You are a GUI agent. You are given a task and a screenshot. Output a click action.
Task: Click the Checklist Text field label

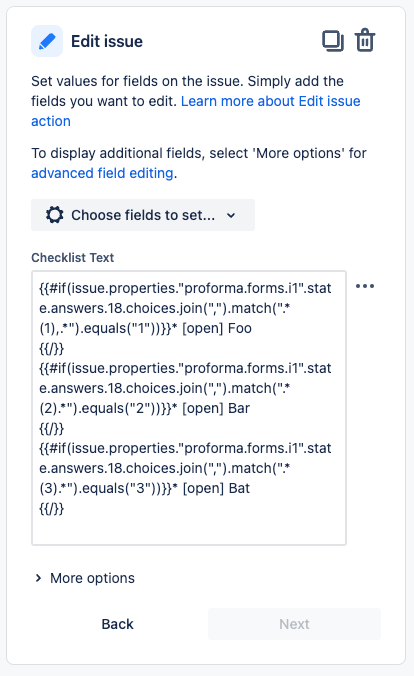72,257
